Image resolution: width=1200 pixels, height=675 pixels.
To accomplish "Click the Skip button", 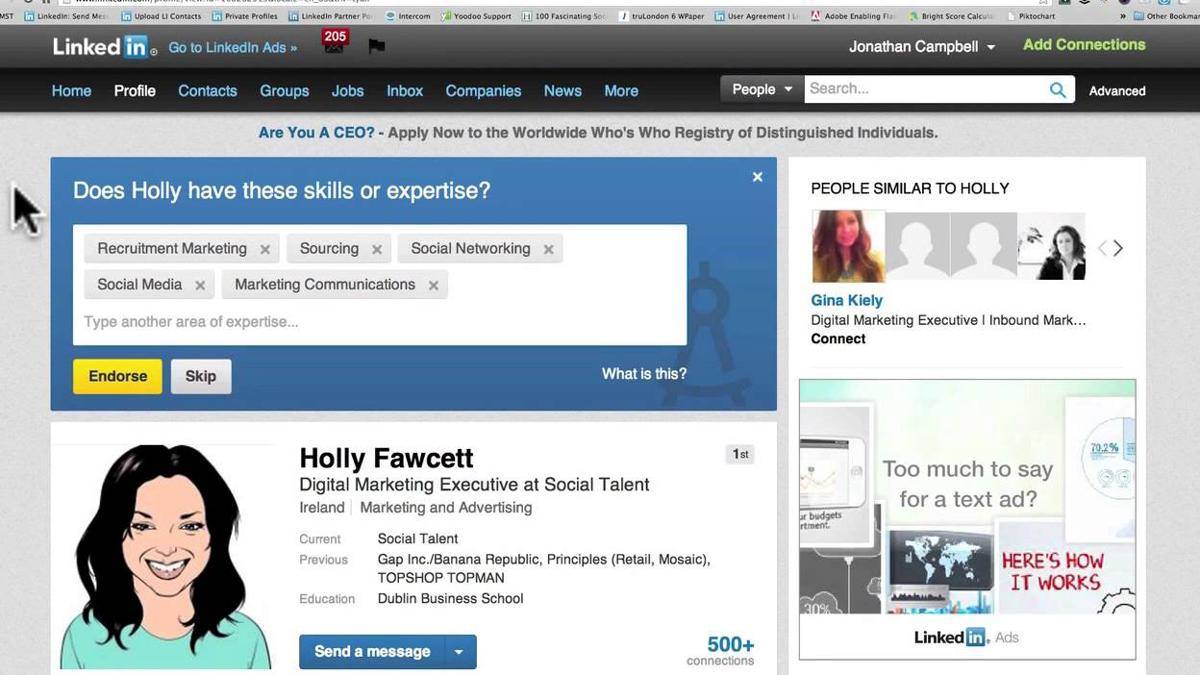I will coord(200,376).
